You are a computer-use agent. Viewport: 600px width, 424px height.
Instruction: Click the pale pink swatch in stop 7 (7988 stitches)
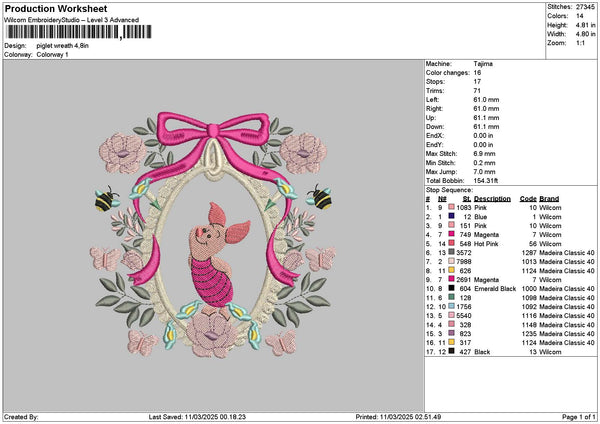452,261
